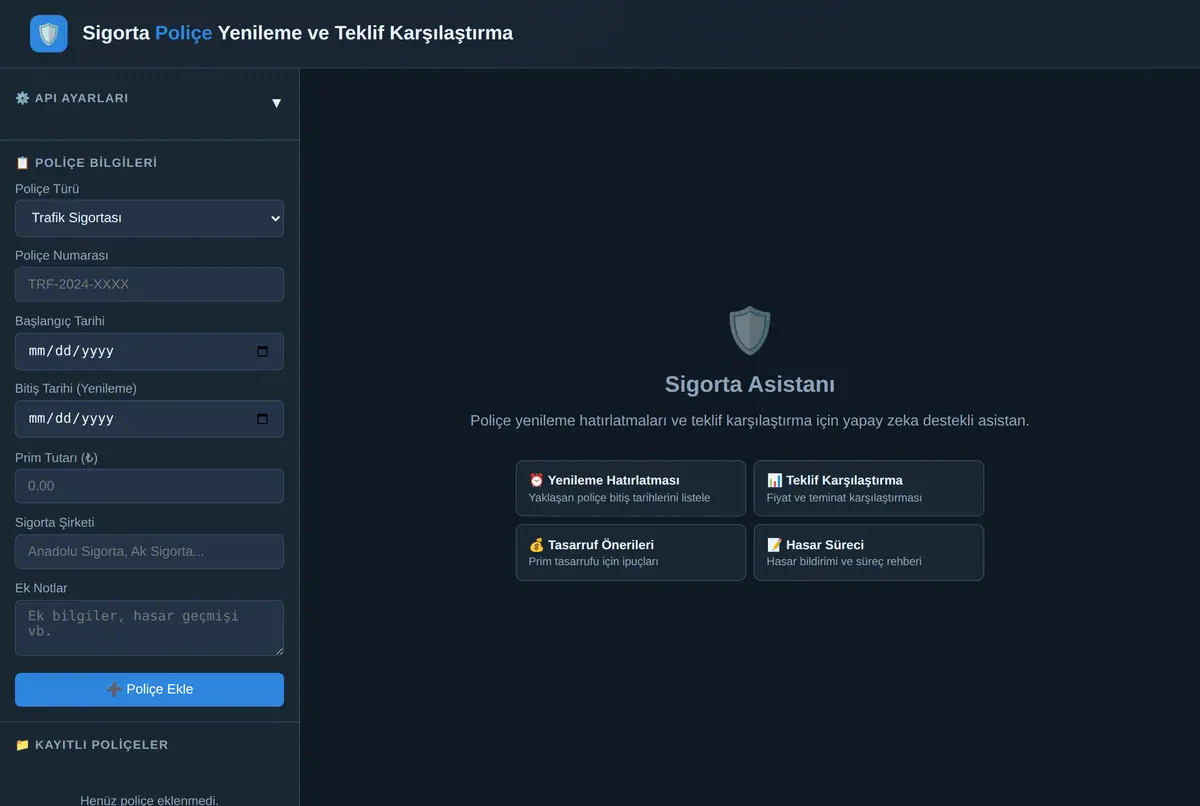Focus the Başlangıç Tarihi date field
This screenshot has height=806, width=1200.
tap(149, 351)
